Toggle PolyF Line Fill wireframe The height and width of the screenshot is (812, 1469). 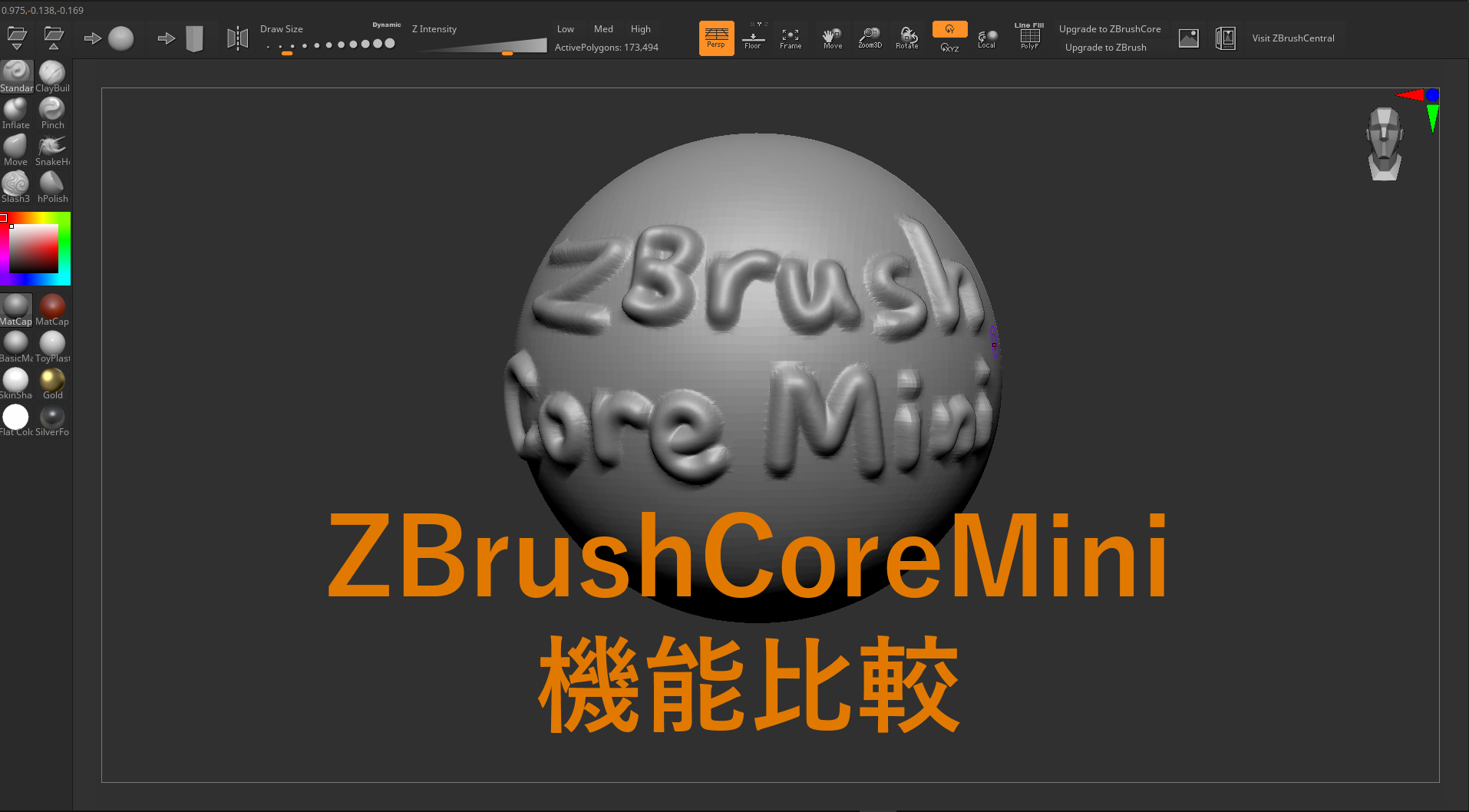pyautogui.click(x=1029, y=38)
